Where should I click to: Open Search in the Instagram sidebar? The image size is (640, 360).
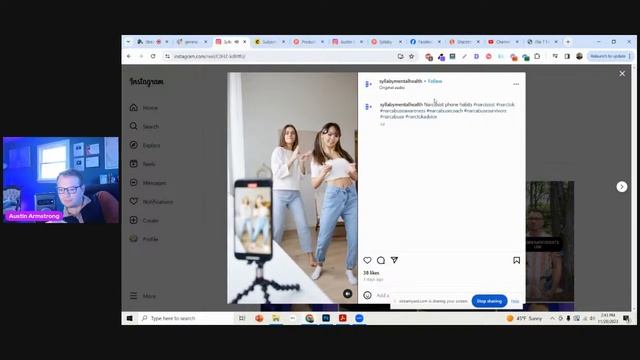click(144, 127)
